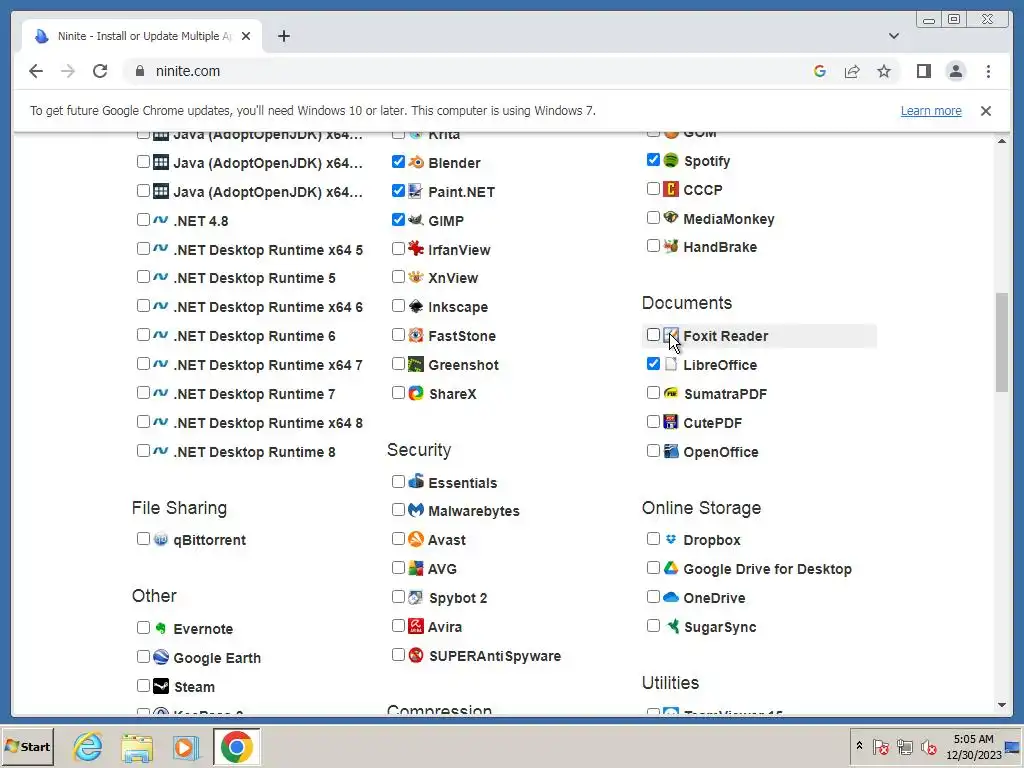Click the Essentials security icon
This screenshot has height=768, width=1024.
point(416,481)
